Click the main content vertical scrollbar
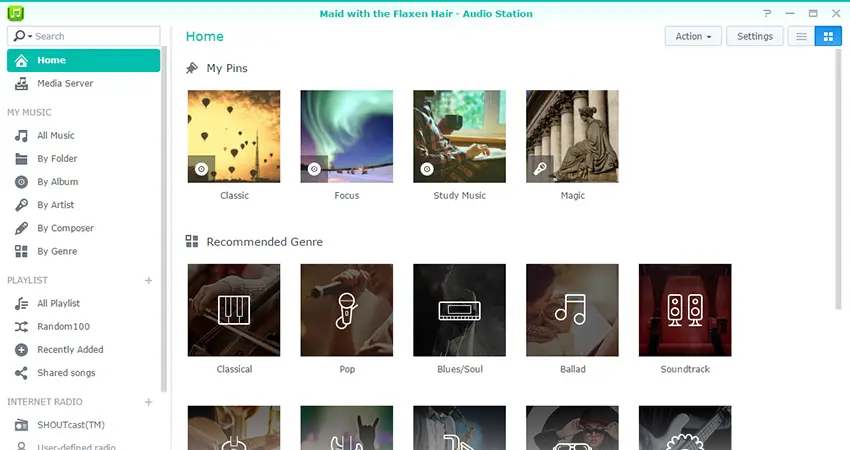Viewport: 850px width, 450px height. 838,179
